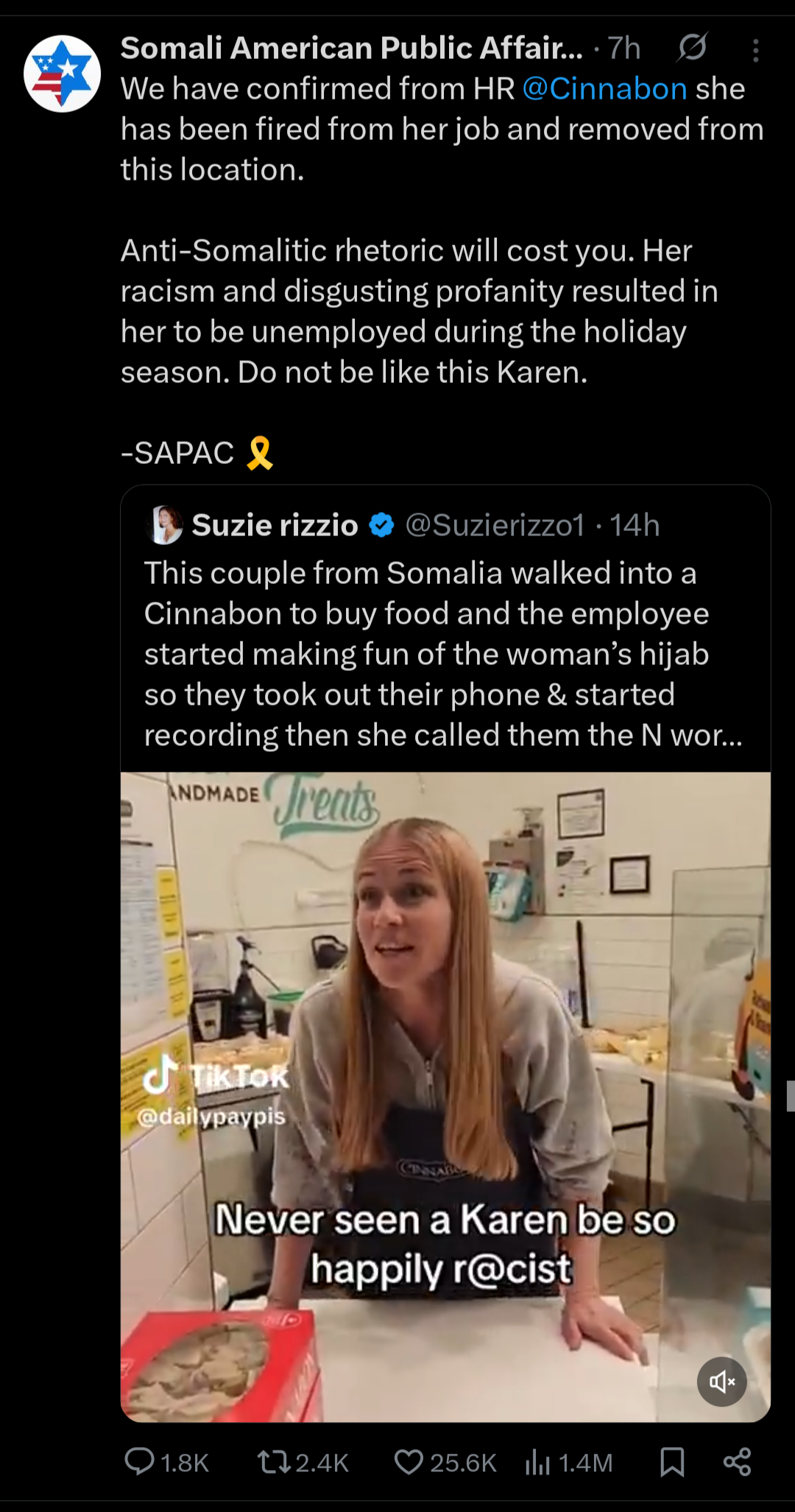
Task: Unmute the video sound
Action: [x=721, y=1382]
